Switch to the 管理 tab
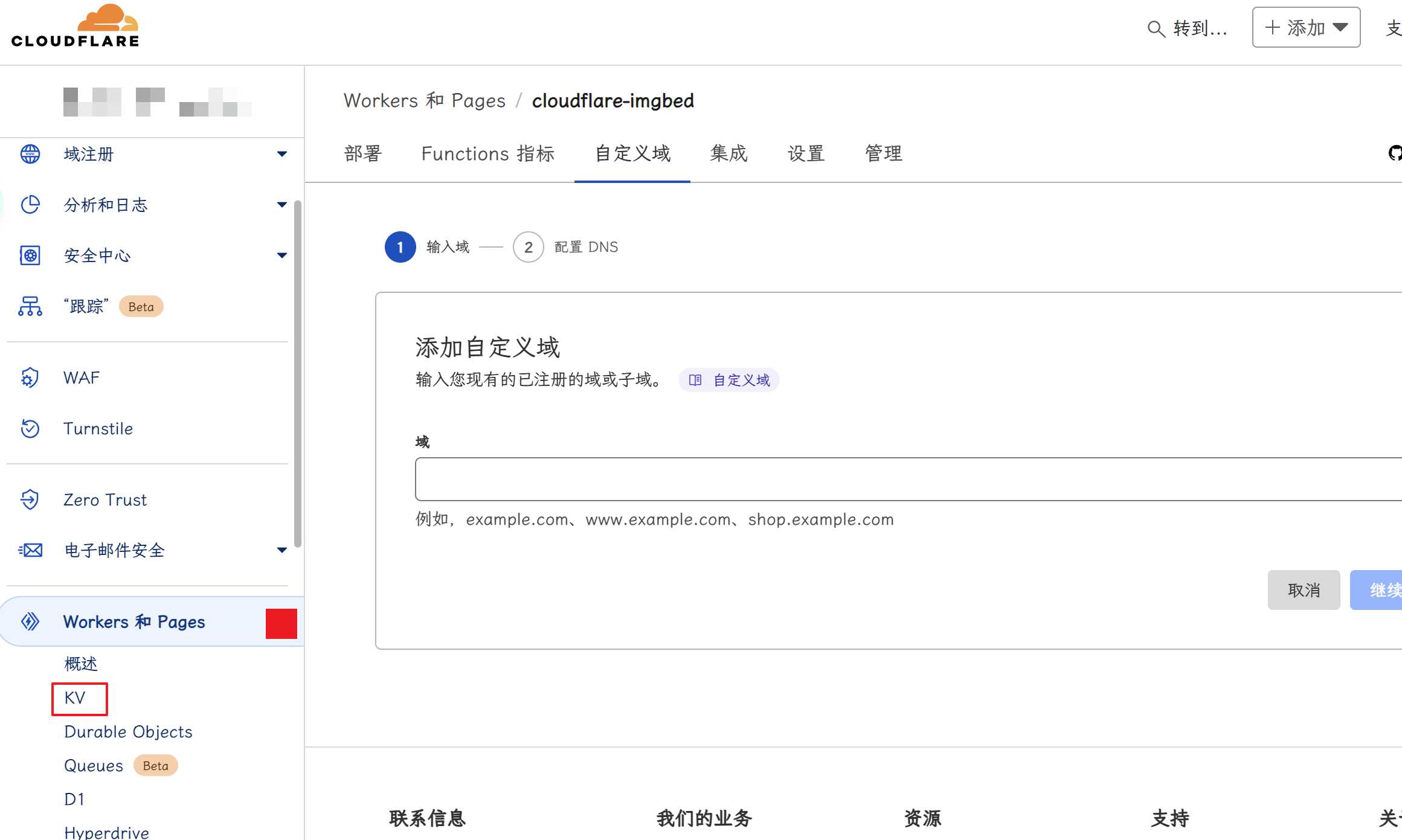This screenshot has height=840, width=1402. (x=884, y=153)
